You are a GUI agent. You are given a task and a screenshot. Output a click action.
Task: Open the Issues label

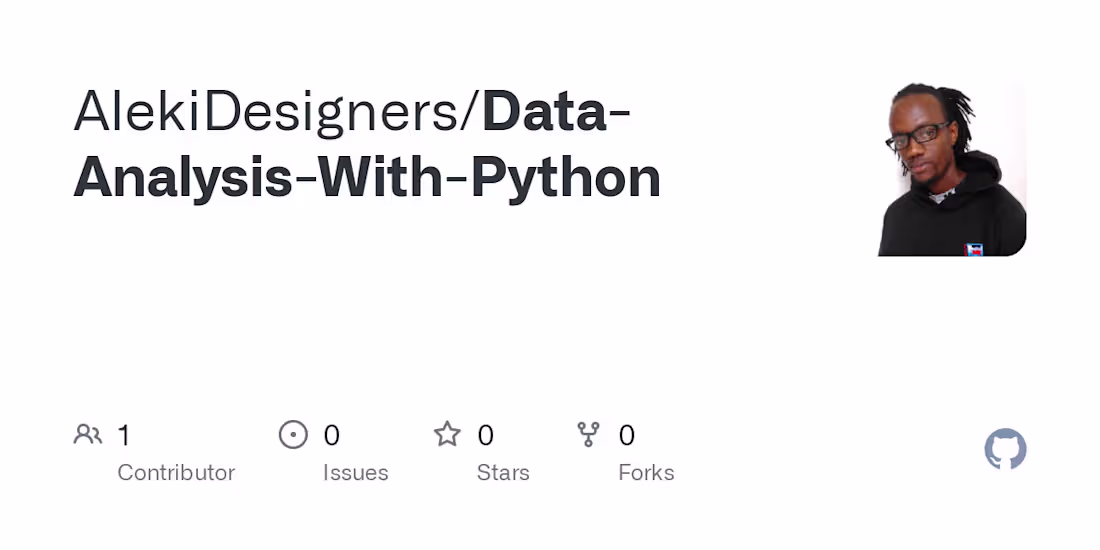point(355,472)
